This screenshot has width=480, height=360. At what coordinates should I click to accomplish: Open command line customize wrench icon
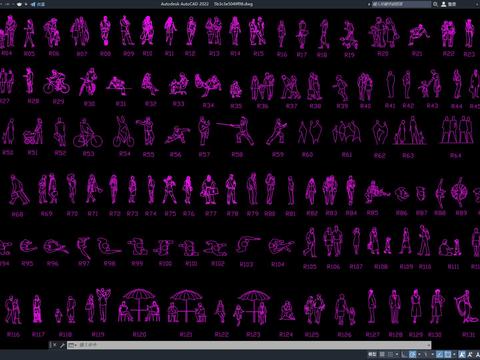[x=62, y=345]
